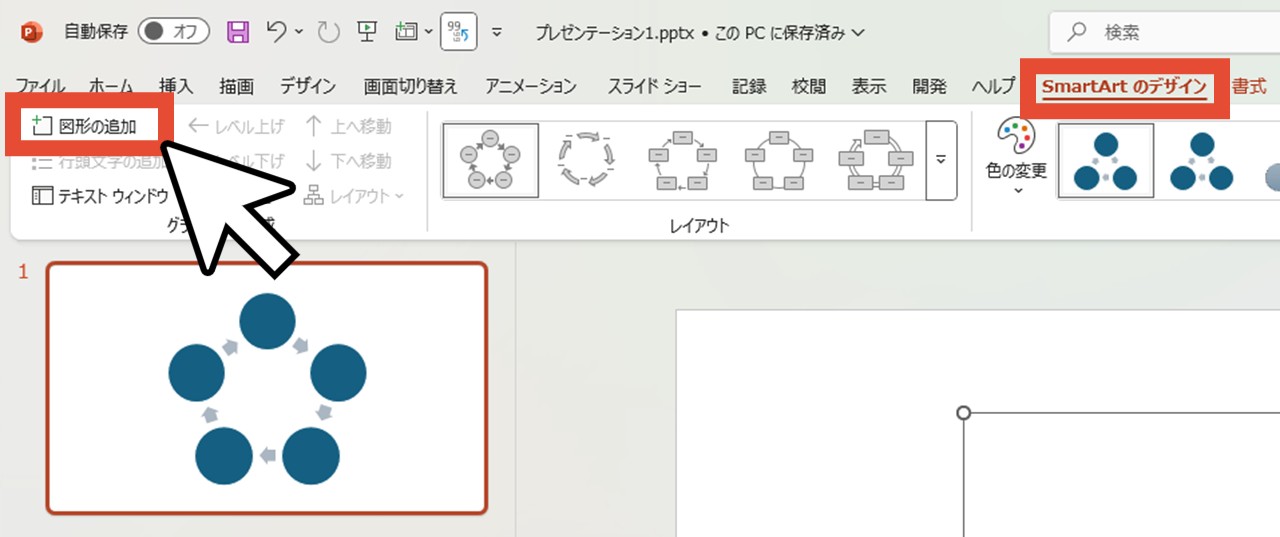
Task: Open the 記録 tab
Action: click(749, 87)
